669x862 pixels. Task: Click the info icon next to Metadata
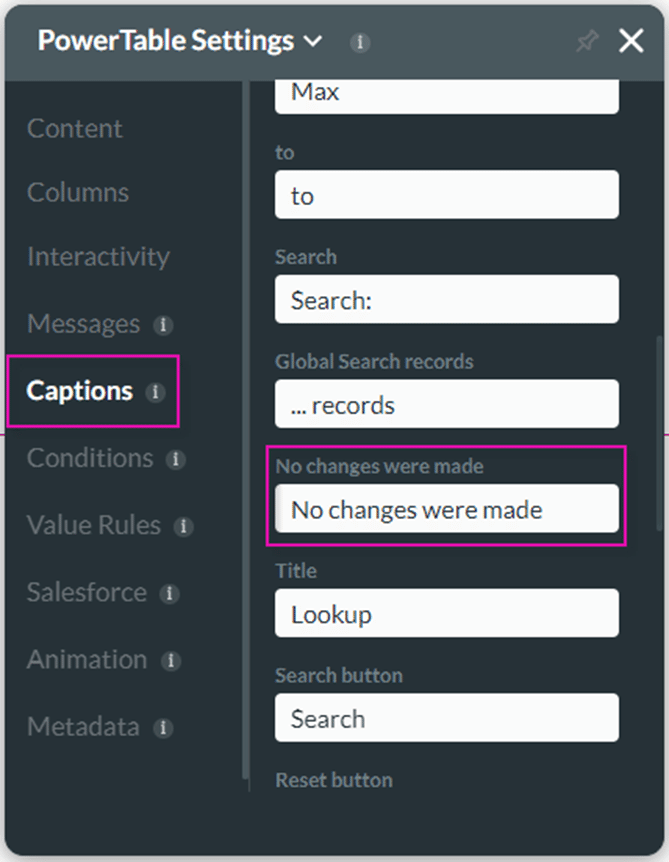click(x=162, y=728)
